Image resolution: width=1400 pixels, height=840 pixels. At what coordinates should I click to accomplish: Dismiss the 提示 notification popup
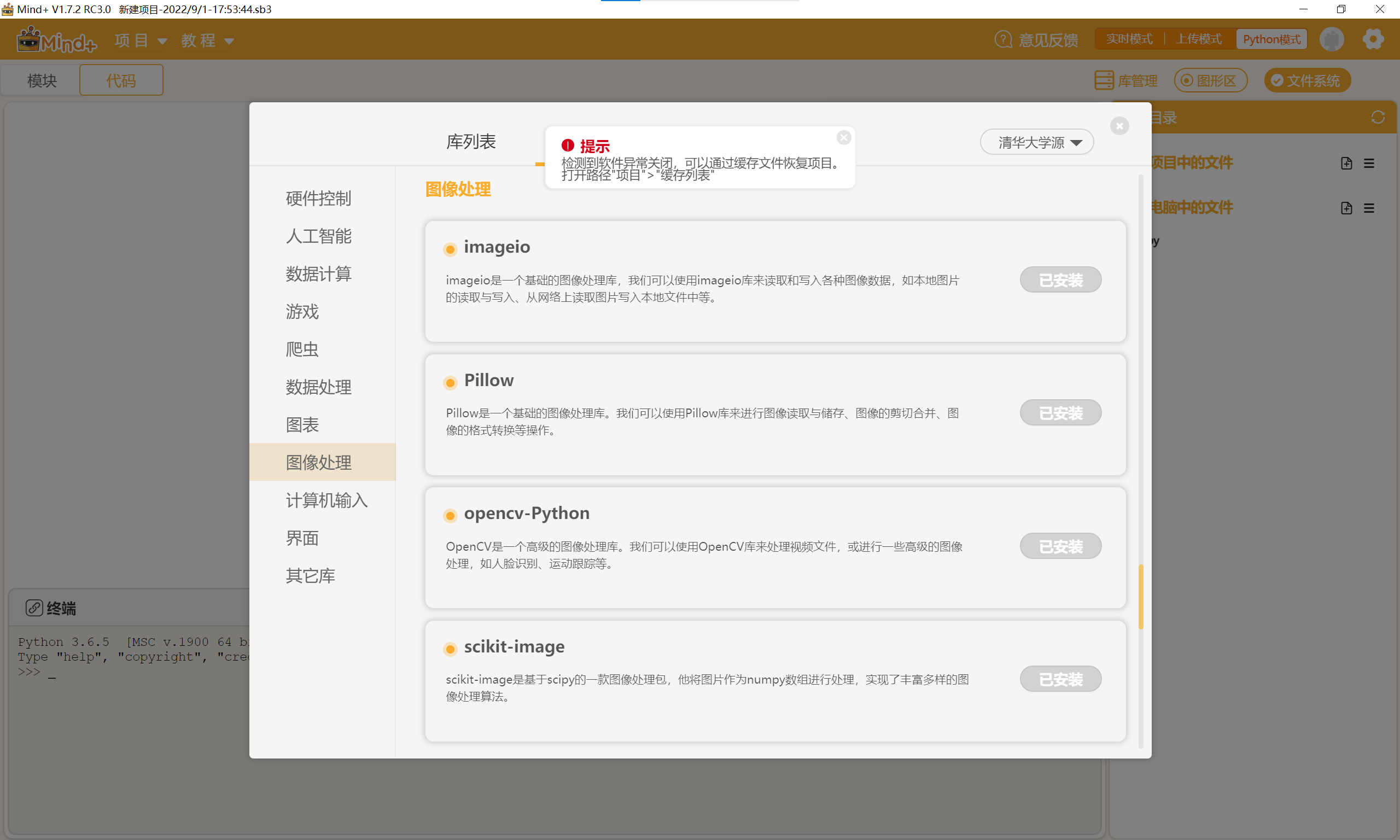coord(844,138)
